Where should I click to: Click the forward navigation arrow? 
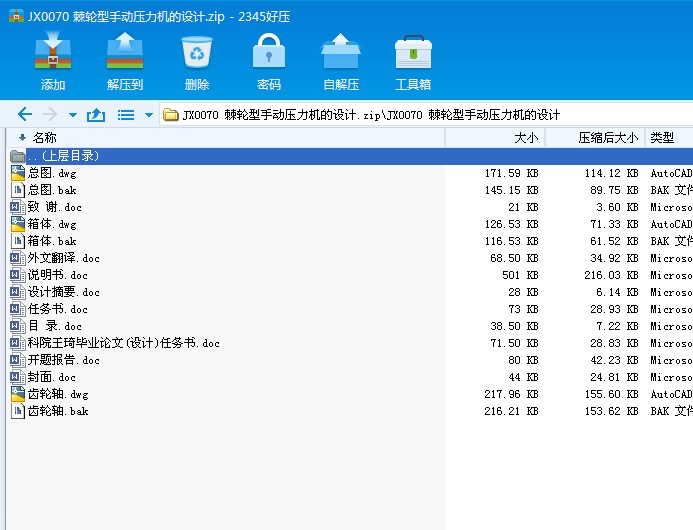pyautogui.click(x=50, y=115)
